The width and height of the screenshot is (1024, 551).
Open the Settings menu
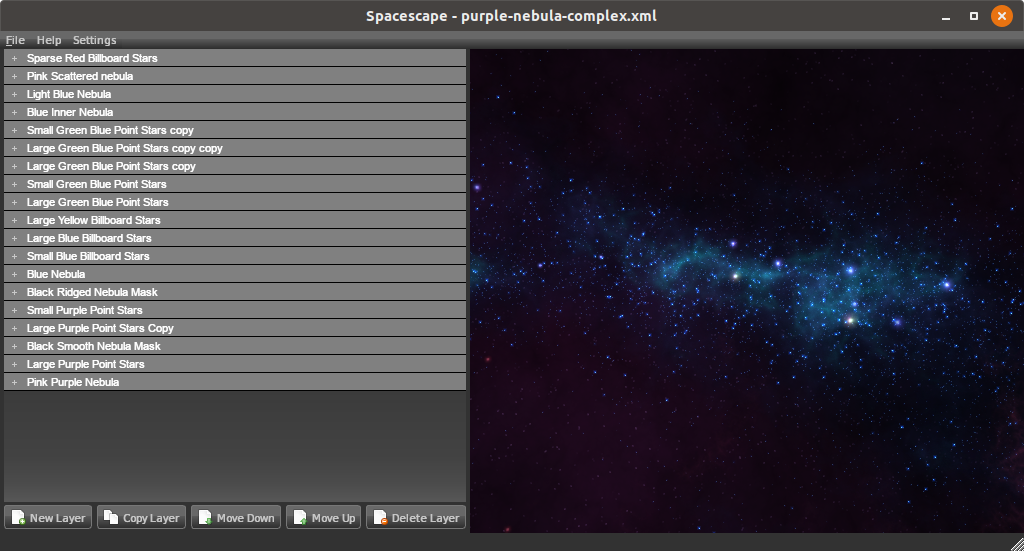click(94, 40)
